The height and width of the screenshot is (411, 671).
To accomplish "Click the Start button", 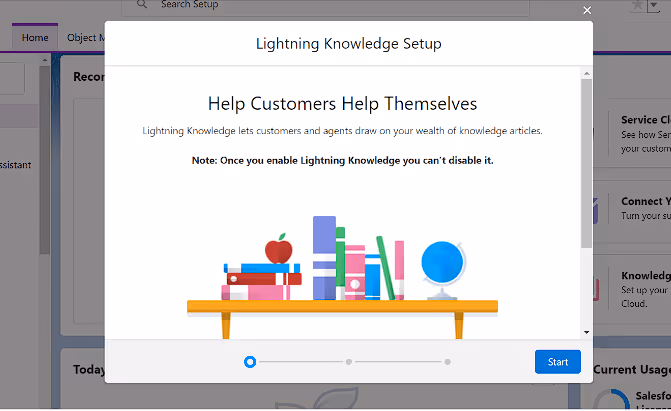I will click(558, 362).
